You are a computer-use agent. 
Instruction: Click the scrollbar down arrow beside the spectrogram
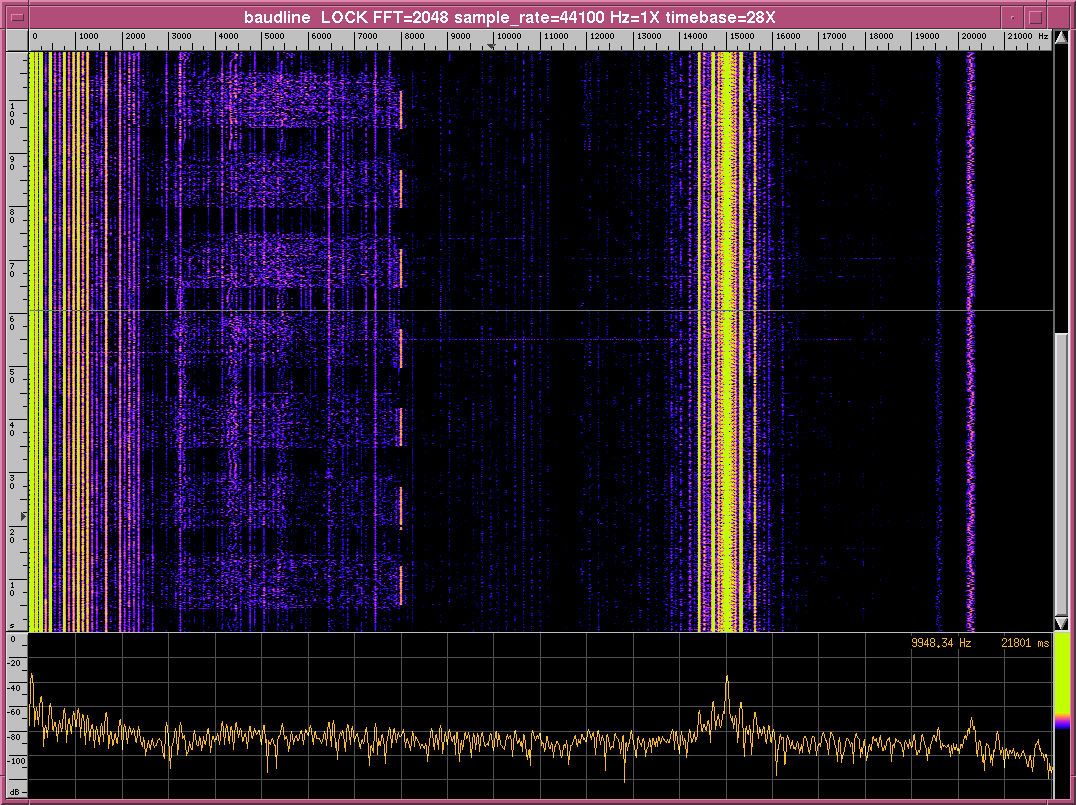[1061, 622]
